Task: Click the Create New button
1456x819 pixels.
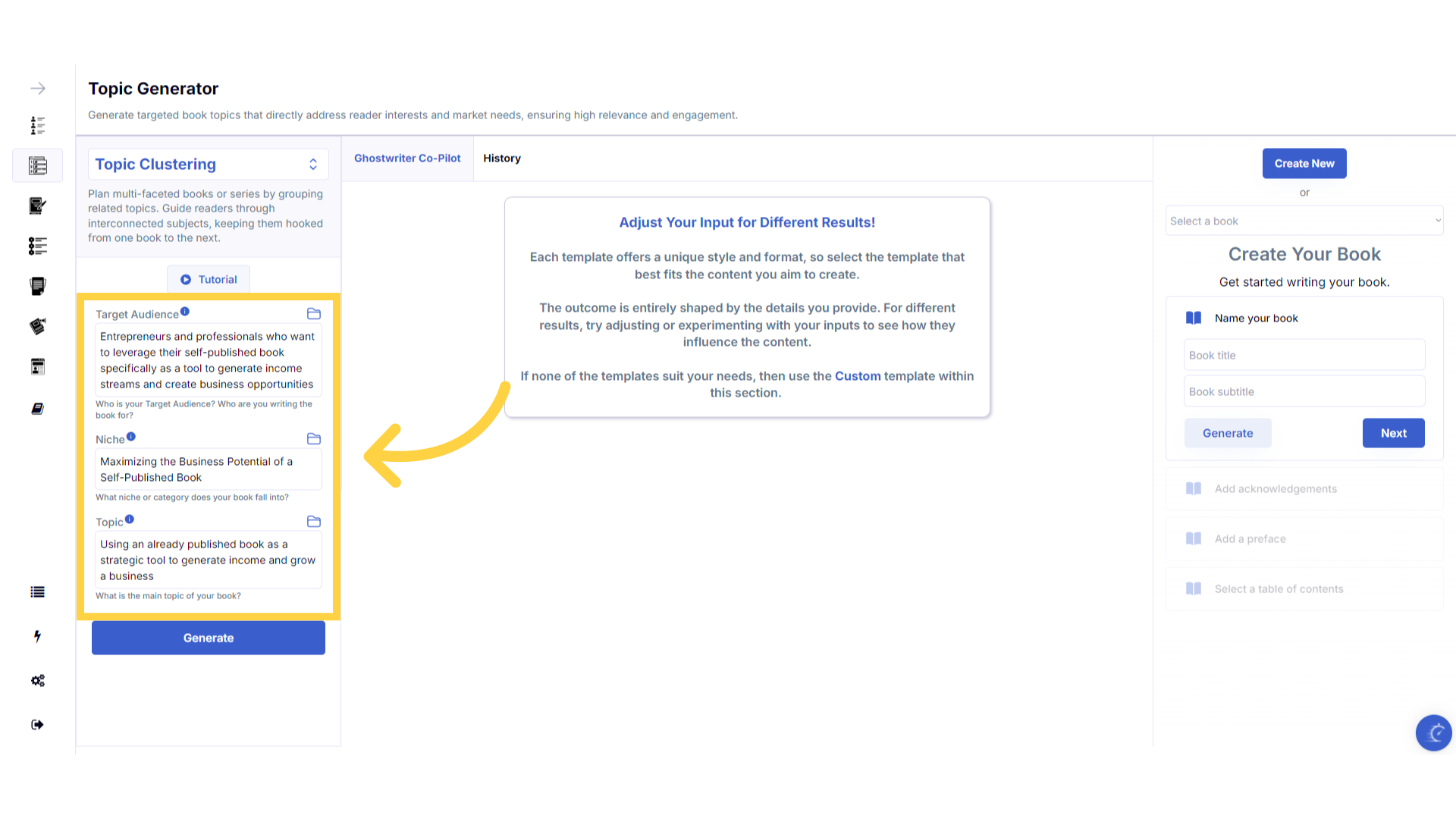Action: pos(1304,164)
